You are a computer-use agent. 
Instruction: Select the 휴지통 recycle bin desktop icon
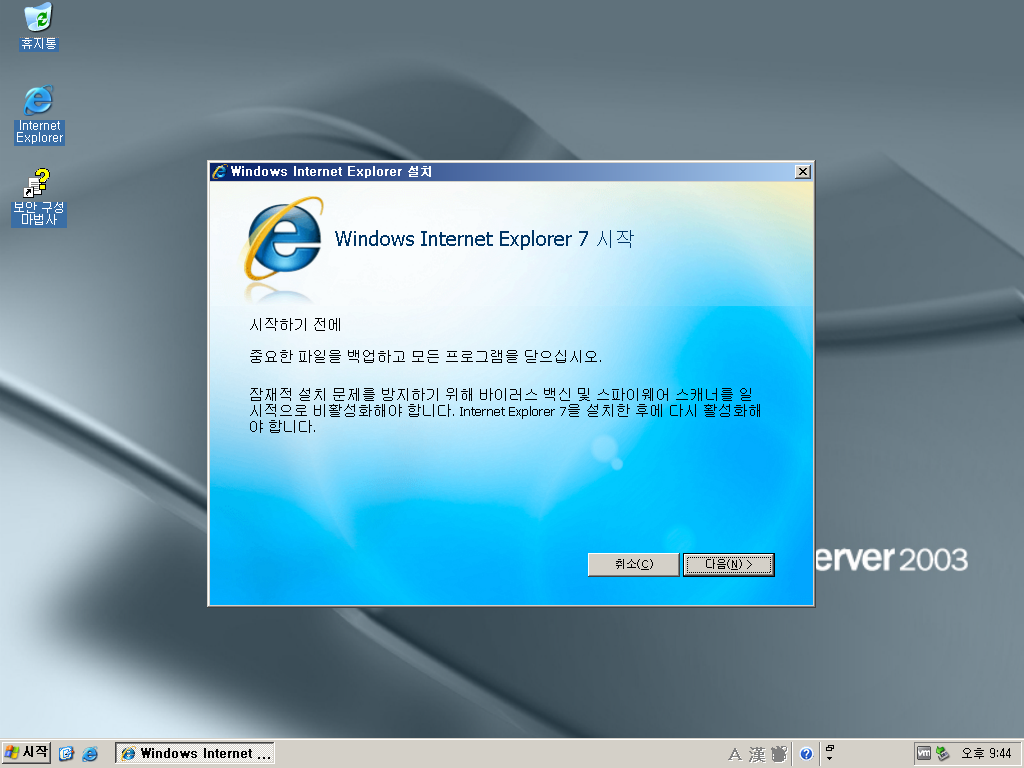pyautogui.click(x=39, y=26)
